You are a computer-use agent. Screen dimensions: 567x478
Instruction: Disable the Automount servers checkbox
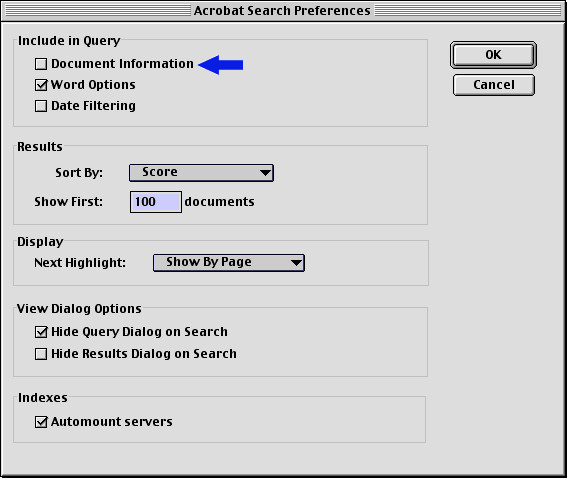pyautogui.click(x=41, y=422)
